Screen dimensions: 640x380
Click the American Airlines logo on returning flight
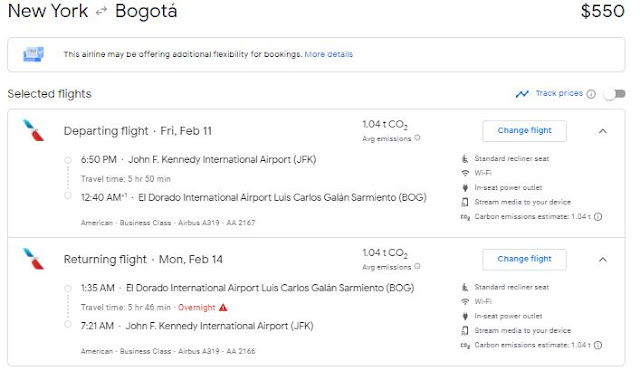click(x=34, y=259)
